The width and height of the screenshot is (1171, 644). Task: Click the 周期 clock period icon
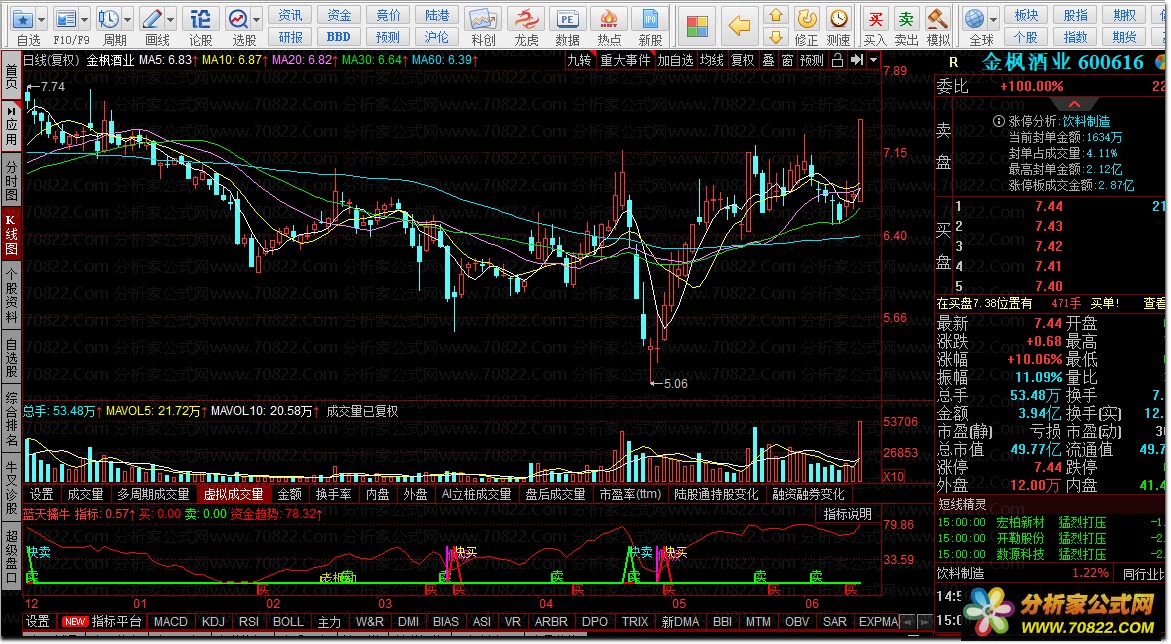[109, 19]
